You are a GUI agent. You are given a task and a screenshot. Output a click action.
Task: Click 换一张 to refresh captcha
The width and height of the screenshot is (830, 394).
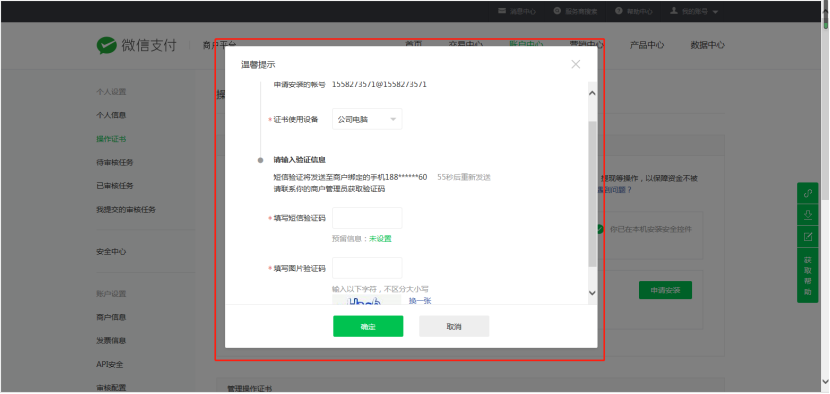(x=420, y=301)
